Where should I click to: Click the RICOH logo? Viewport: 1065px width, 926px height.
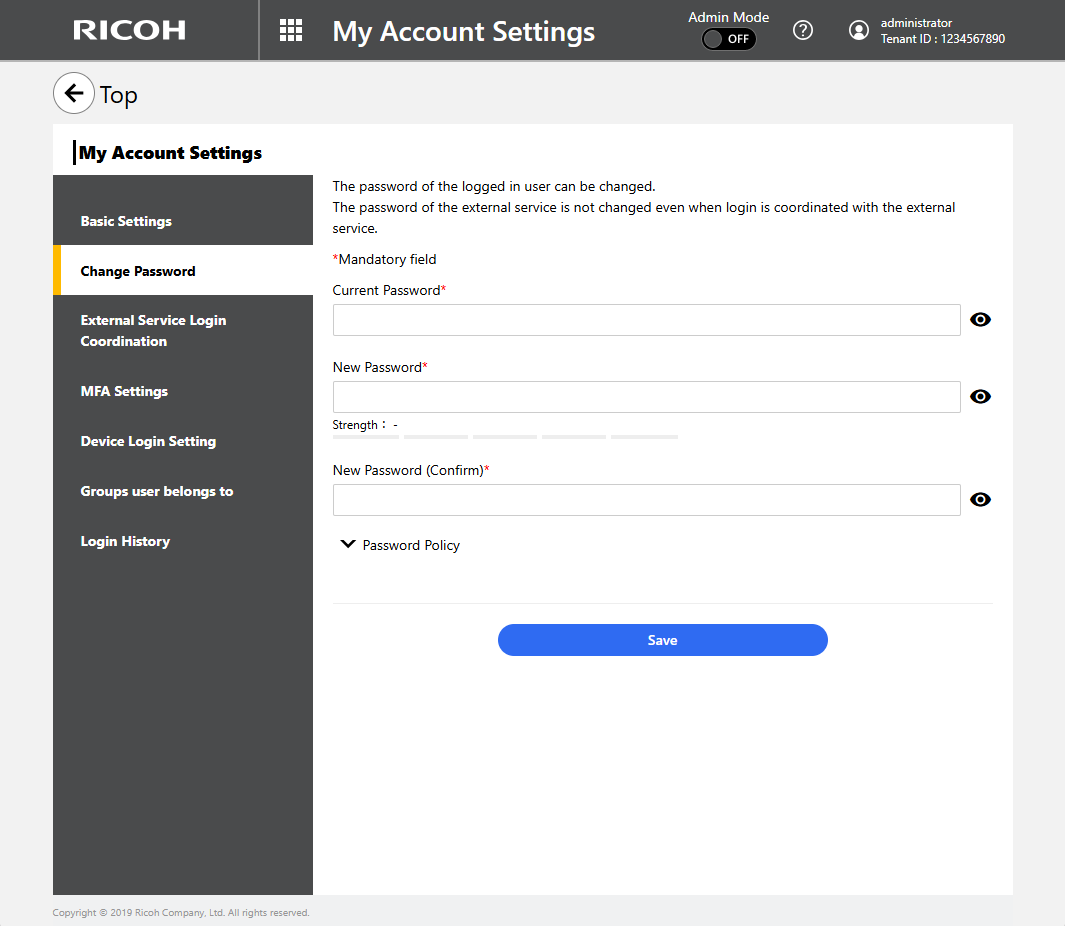click(129, 30)
